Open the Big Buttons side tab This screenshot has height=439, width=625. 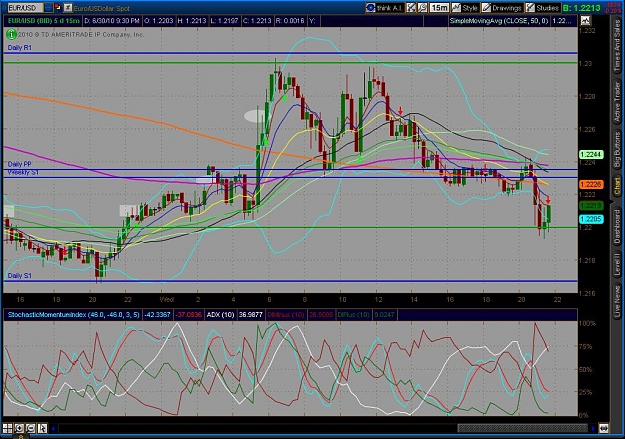[x=617, y=150]
